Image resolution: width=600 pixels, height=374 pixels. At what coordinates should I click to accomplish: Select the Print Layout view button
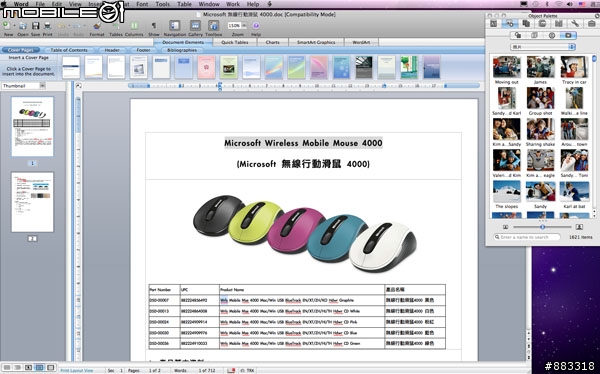pyautogui.click(x=39, y=367)
